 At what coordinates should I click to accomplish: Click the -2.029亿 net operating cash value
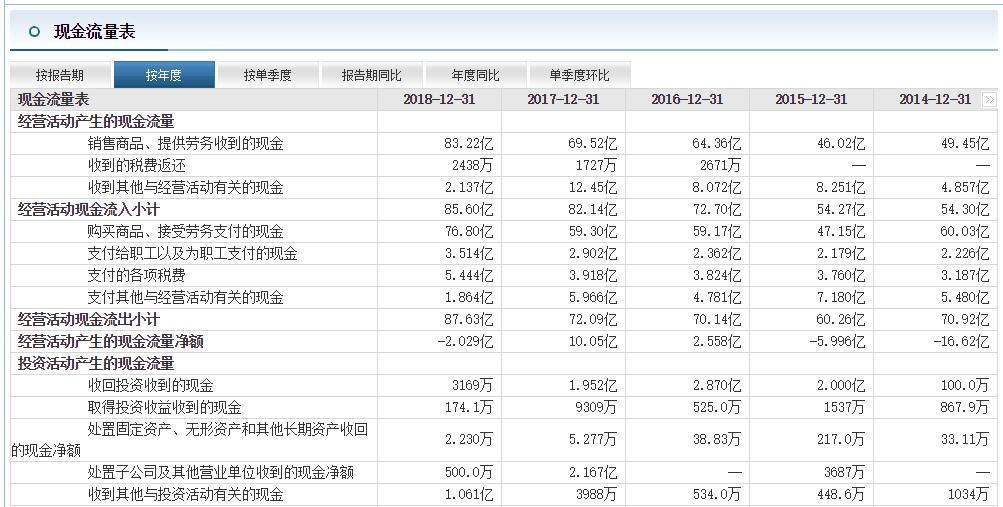coord(465,341)
